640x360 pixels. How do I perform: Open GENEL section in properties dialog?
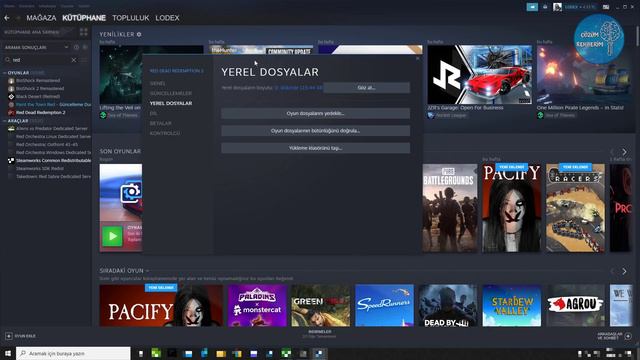click(x=158, y=83)
